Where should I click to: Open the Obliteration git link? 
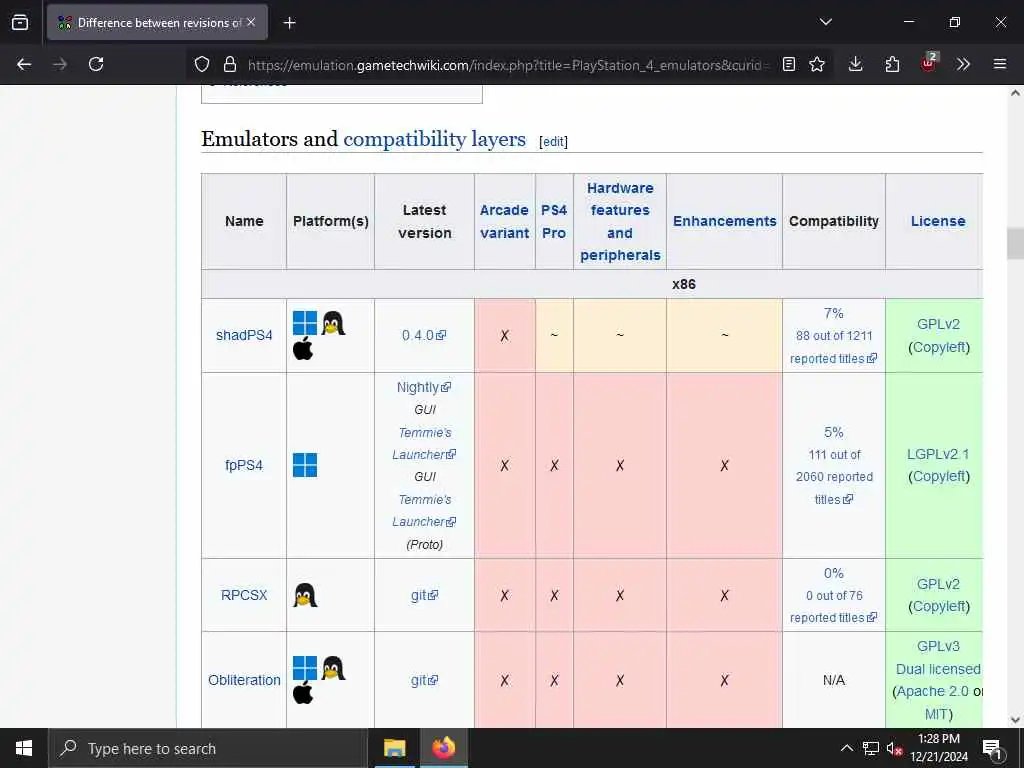pos(424,680)
